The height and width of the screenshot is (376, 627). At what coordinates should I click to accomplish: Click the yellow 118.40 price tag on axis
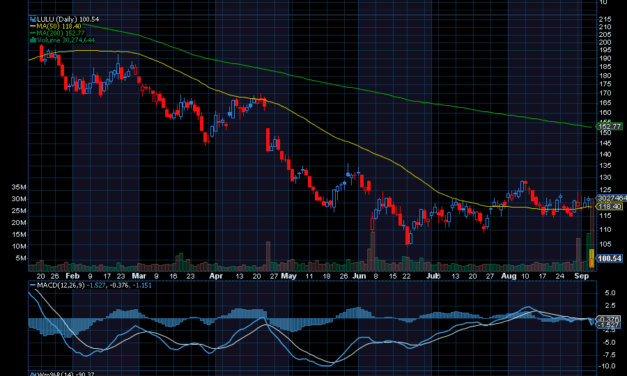pyautogui.click(x=610, y=206)
